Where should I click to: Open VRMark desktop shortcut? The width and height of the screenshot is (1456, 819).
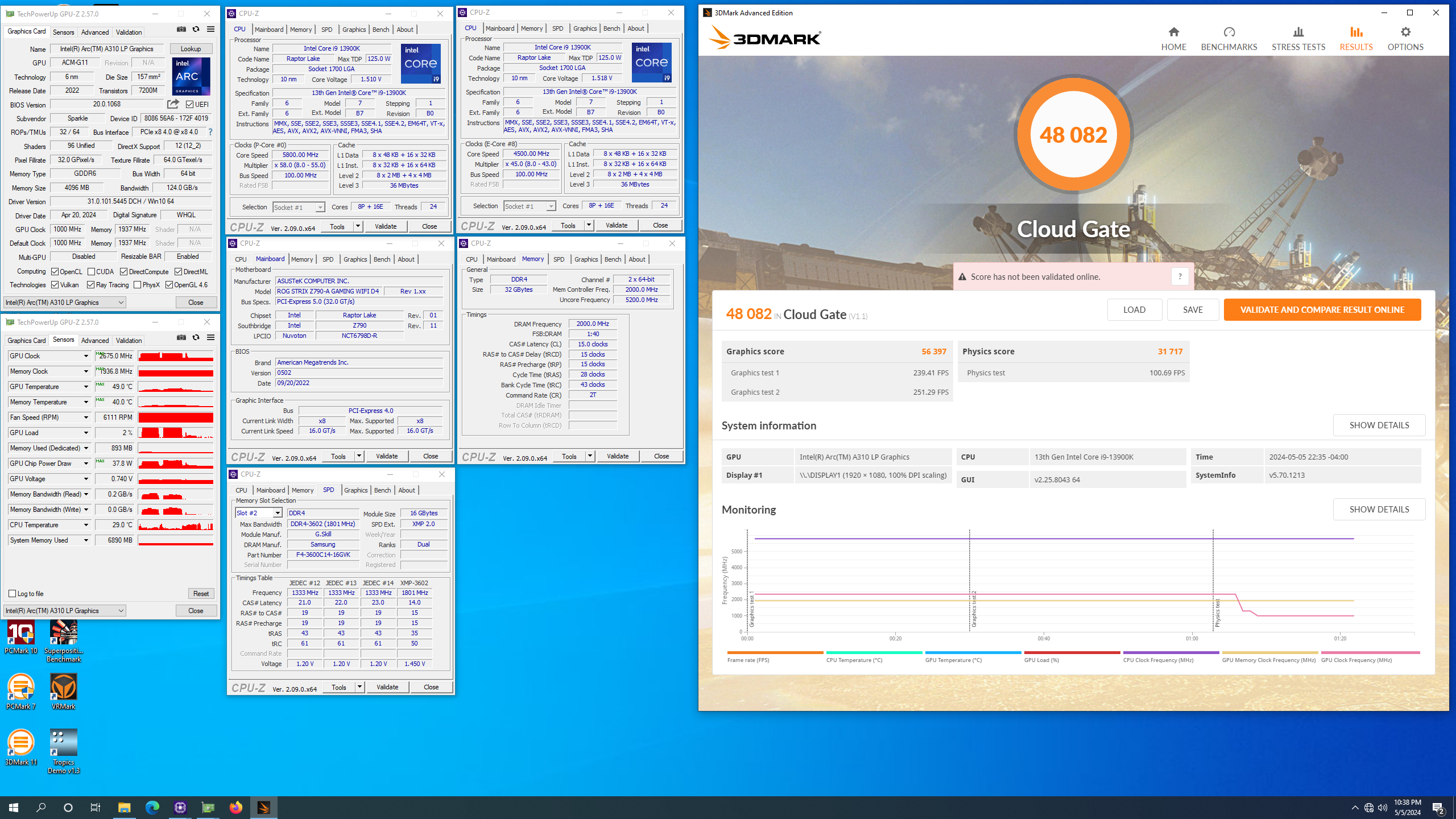64,692
